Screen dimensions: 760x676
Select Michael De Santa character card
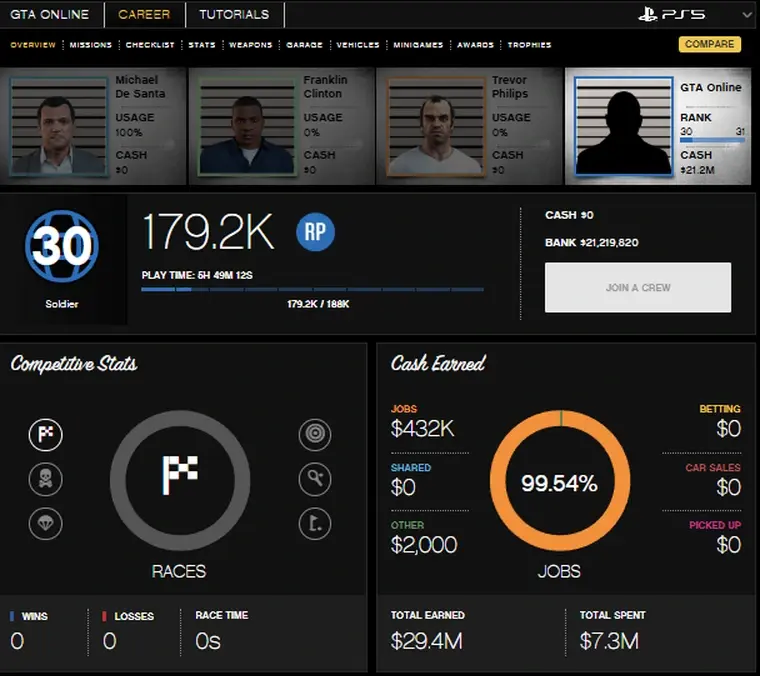tap(94, 126)
